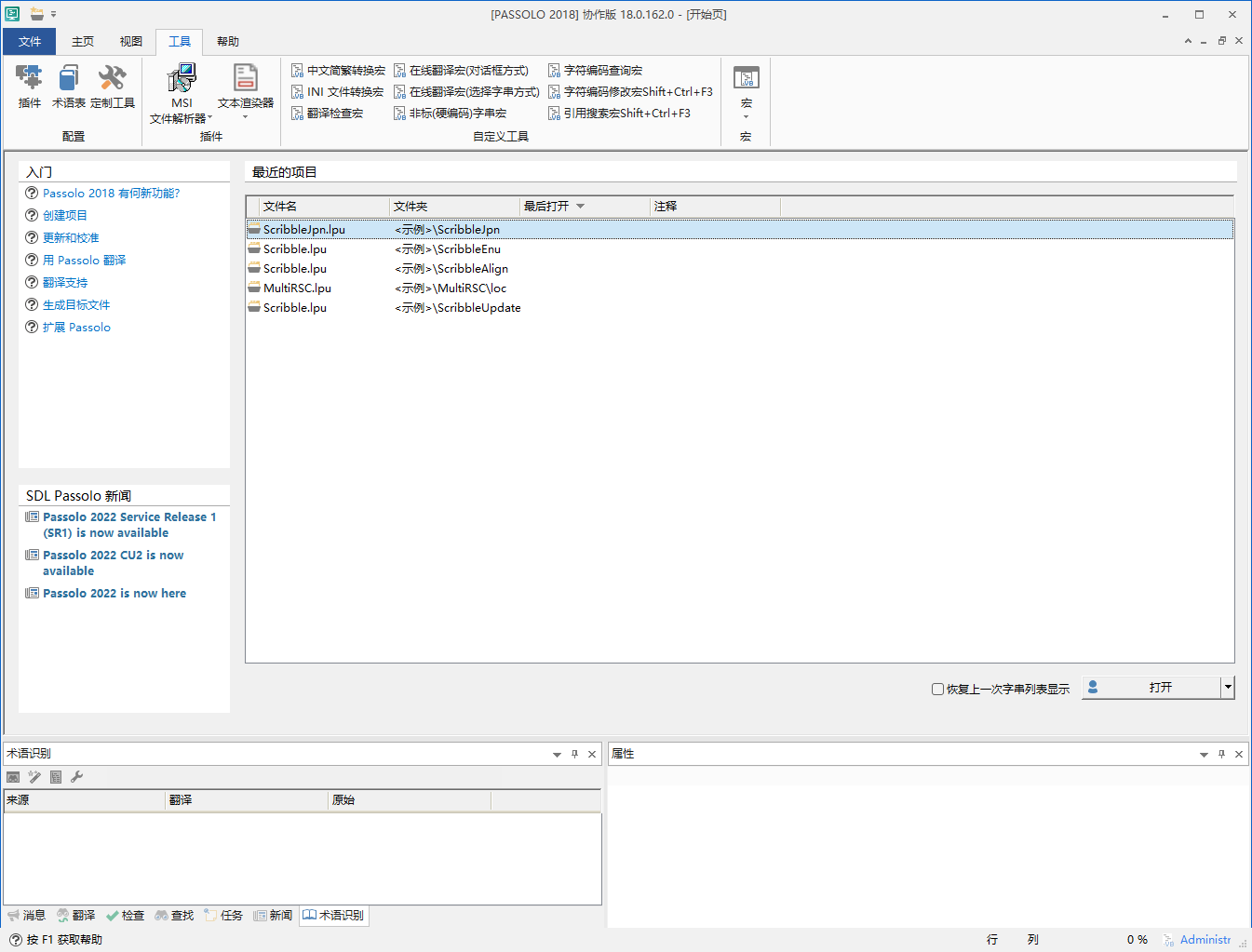This screenshot has width=1252, height=952.
Task: Open the 创建项目 help link
Action: click(x=65, y=216)
